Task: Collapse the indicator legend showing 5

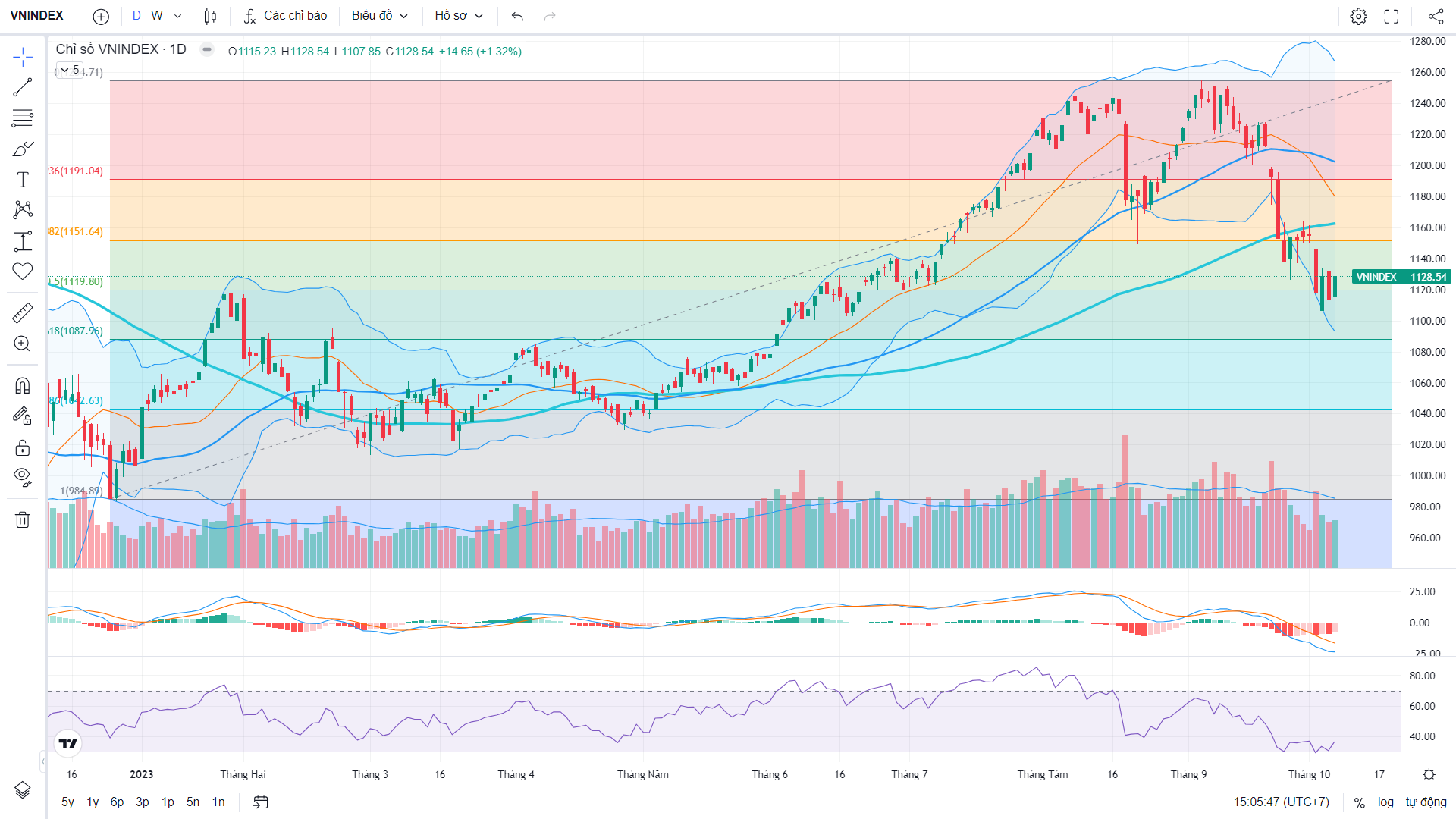Action: pos(70,71)
